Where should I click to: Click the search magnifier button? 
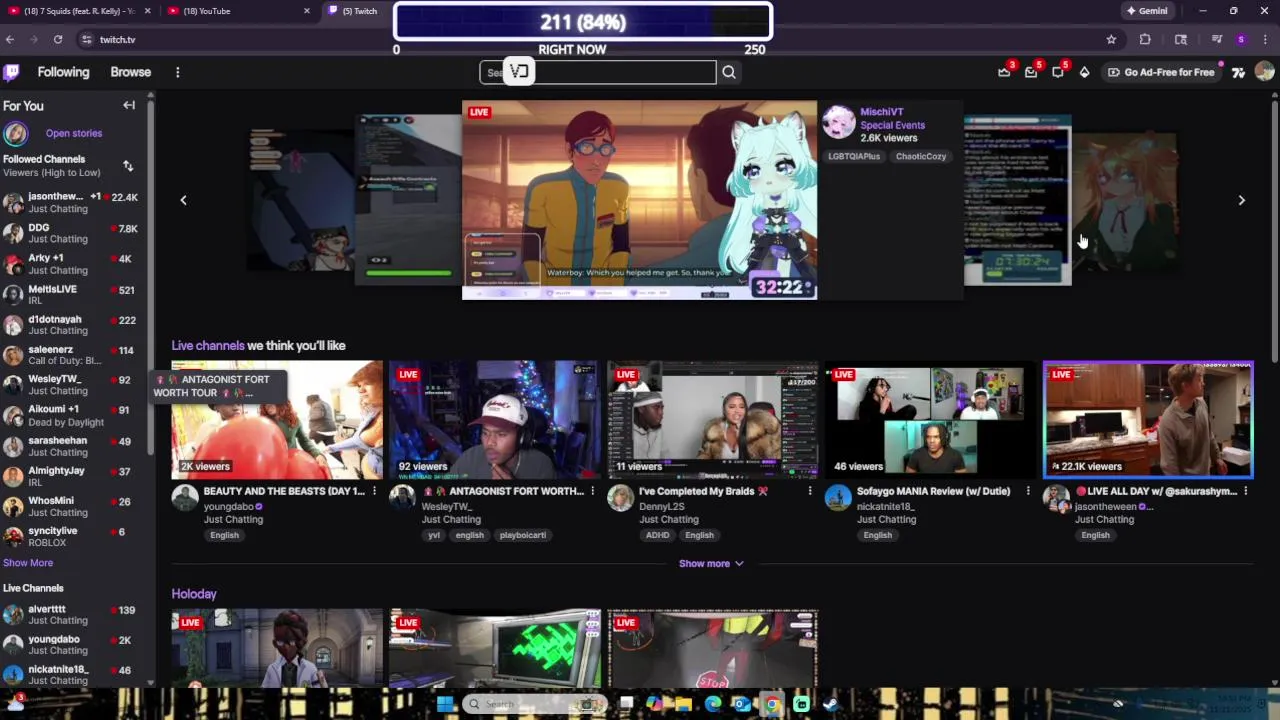729,72
